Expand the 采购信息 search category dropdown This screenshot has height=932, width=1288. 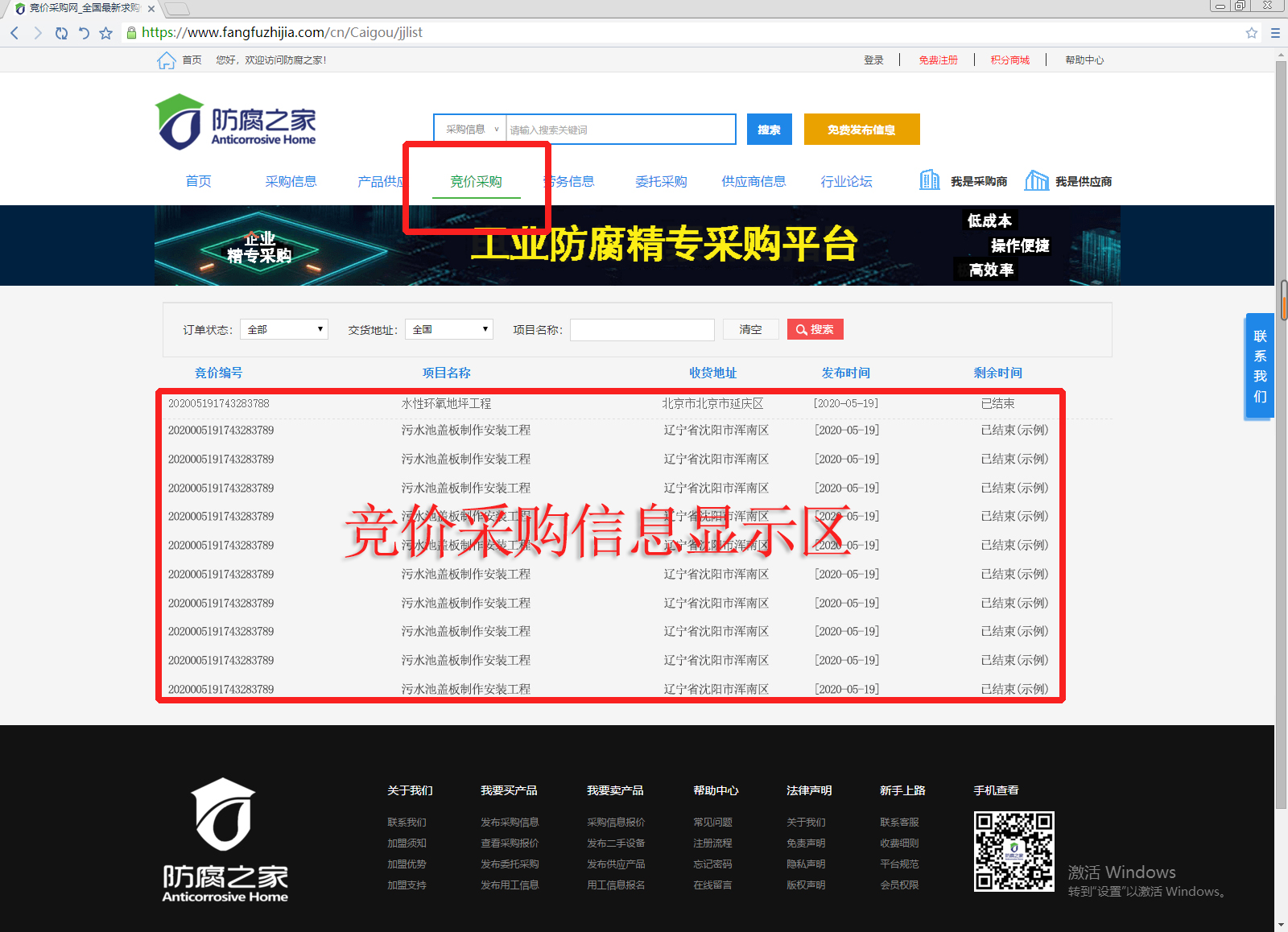pyautogui.click(x=471, y=130)
